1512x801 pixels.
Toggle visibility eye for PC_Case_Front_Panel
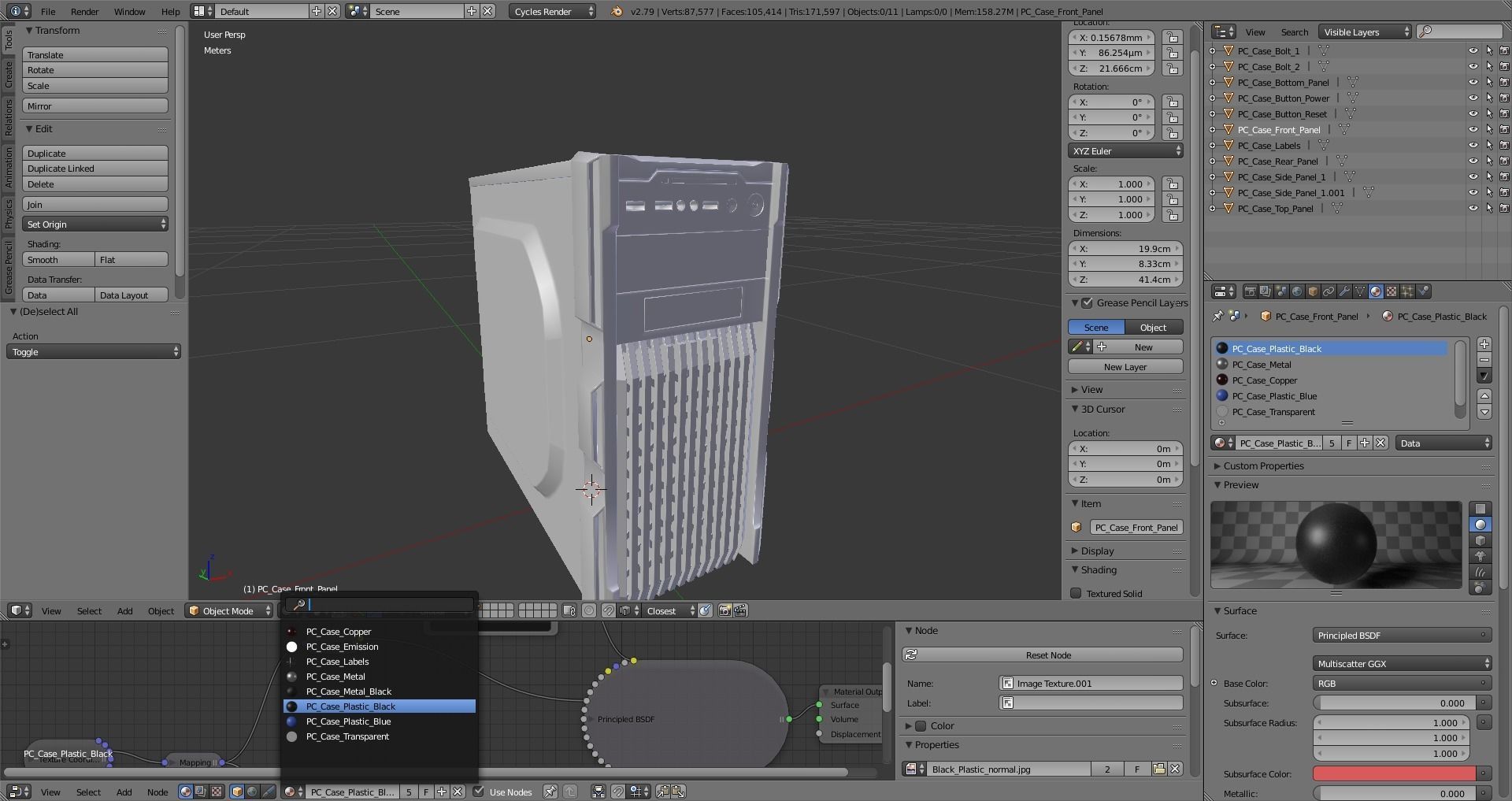(x=1473, y=129)
